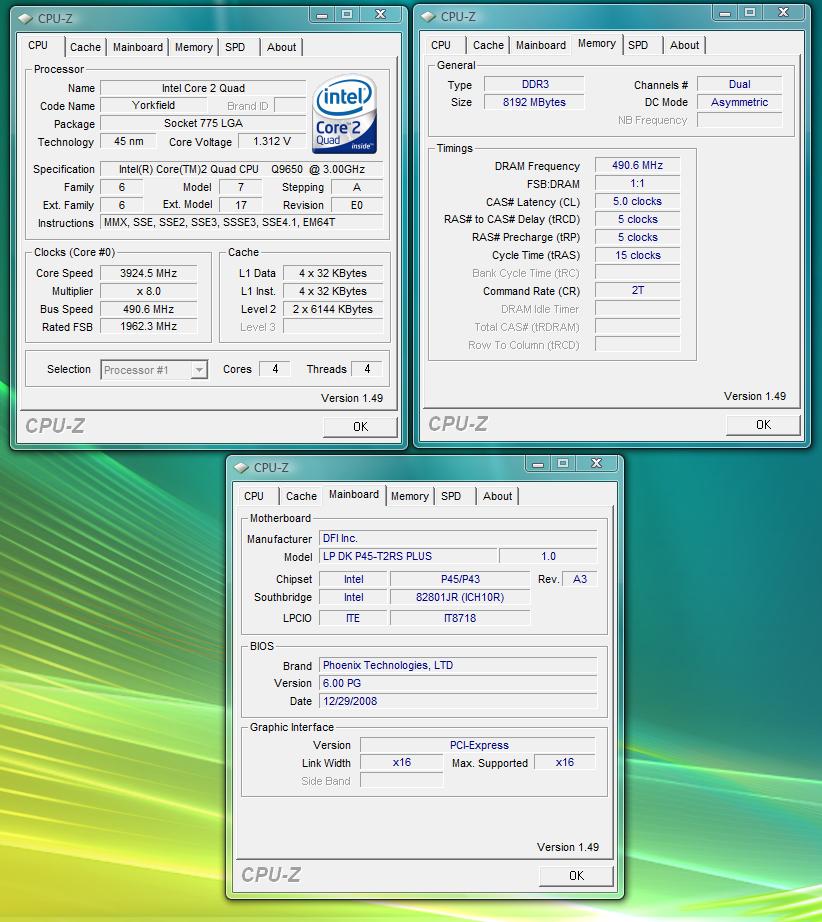This screenshot has width=822, height=922.
Task: Select CPU tab in CPU window
Action: pos(38,45)
